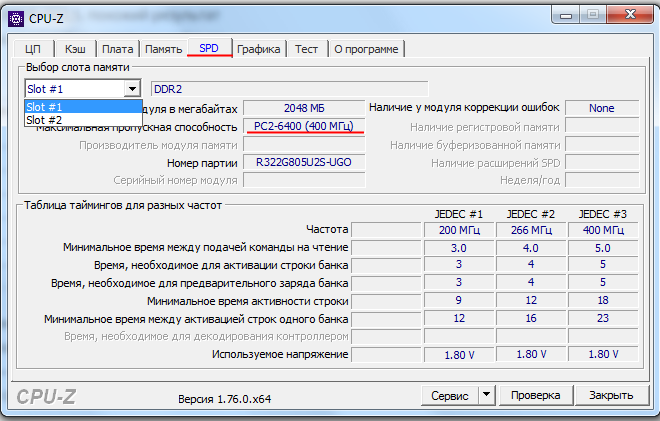This screenshot has width=660, height=421.
Task: Click the 4.0 read command cell
Action: click(x=531, y=248)
